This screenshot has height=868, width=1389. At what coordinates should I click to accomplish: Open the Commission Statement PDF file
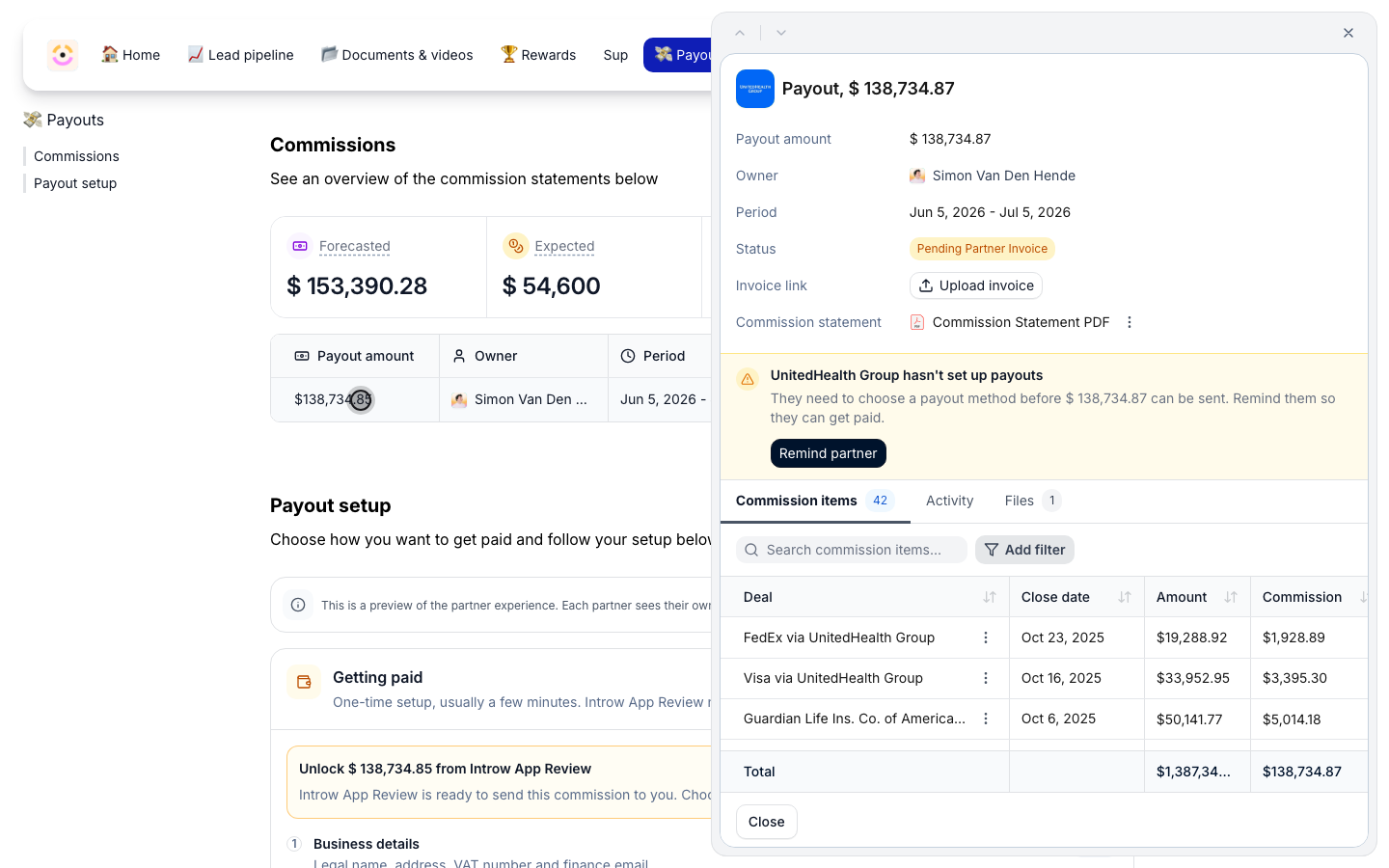[1010, 322]
